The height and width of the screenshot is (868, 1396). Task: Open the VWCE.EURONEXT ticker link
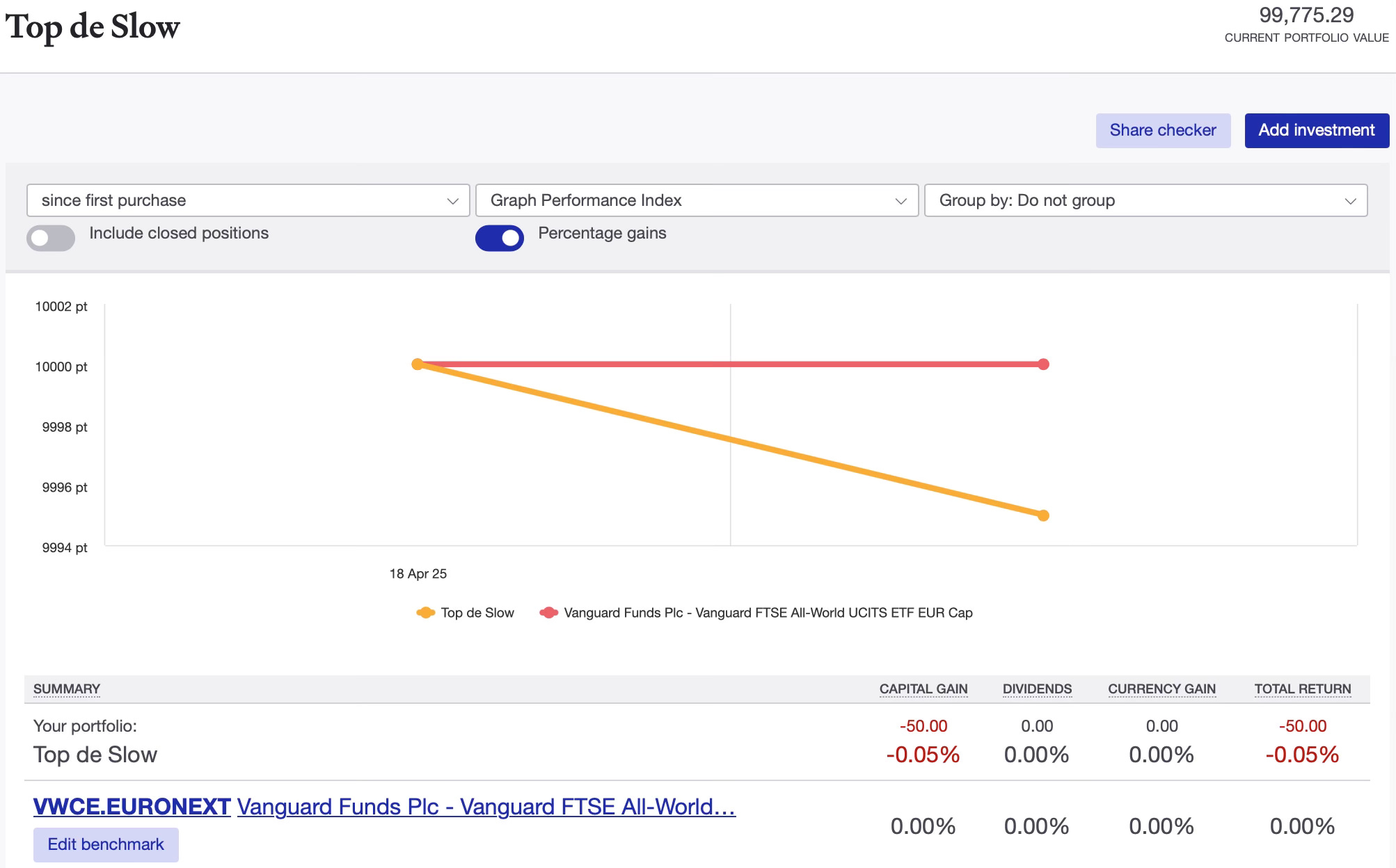coord(132,807)
